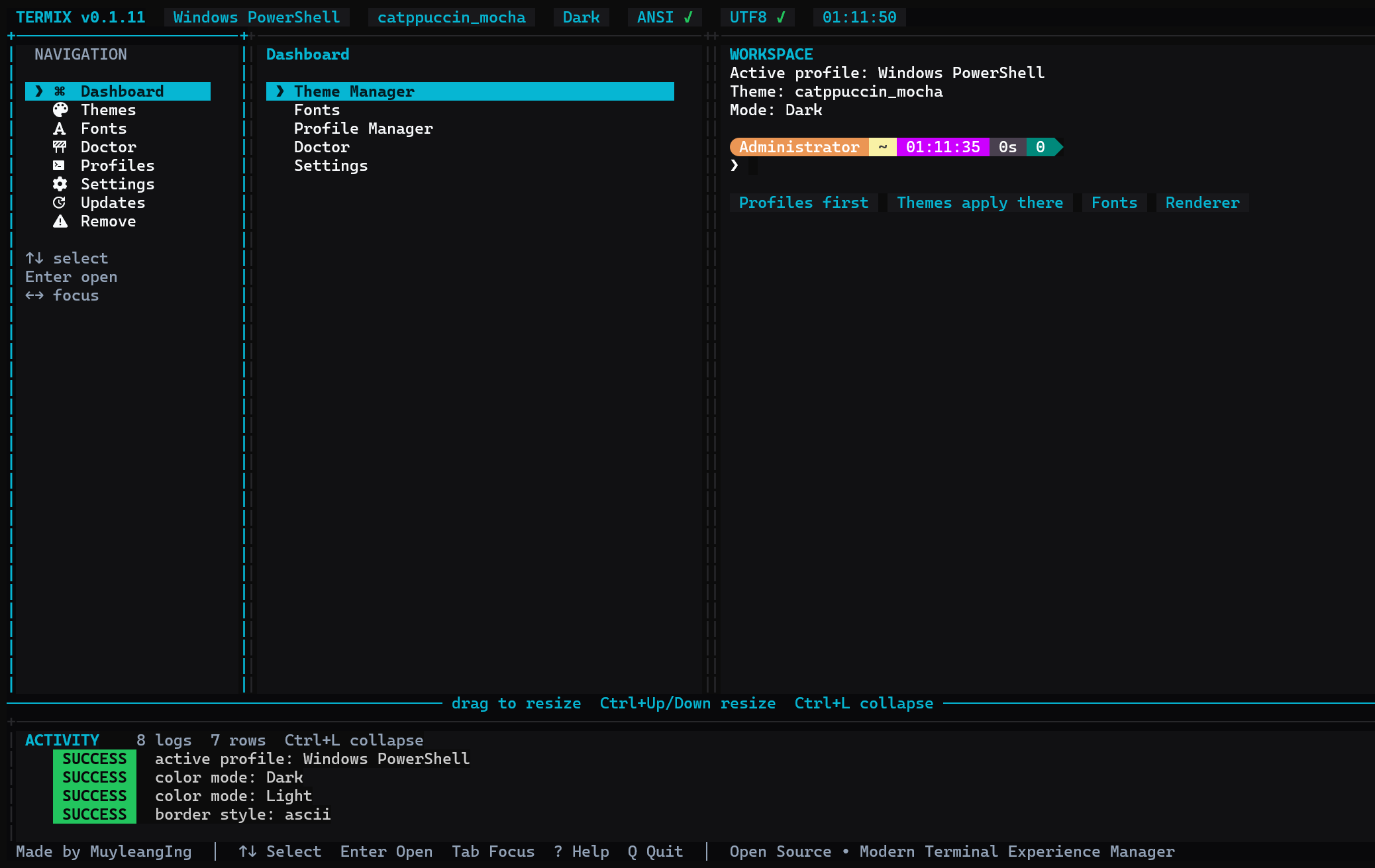Screen dimensions: 1375x868
Task: Click the magenta 01:11:35 prompt segment
Action: [943, 147]
